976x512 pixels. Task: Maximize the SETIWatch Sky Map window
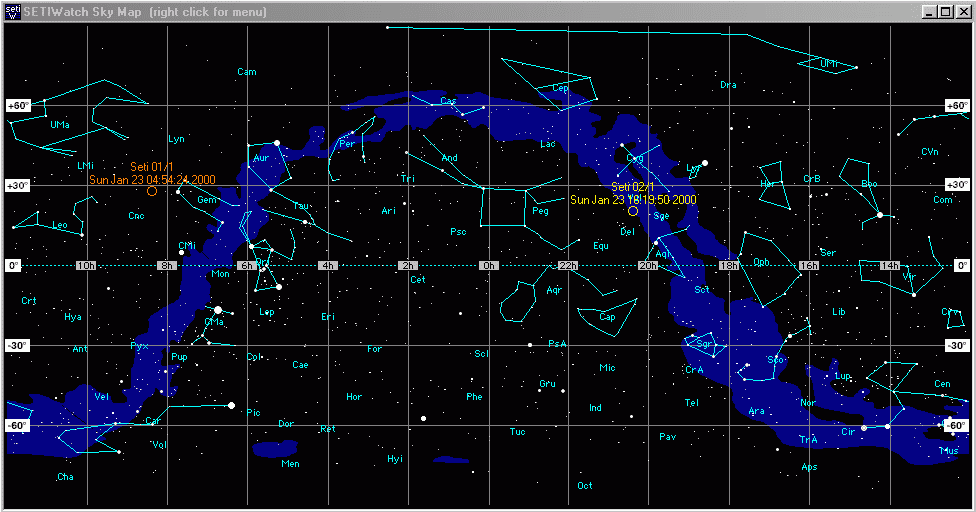[x=946, y=11]
